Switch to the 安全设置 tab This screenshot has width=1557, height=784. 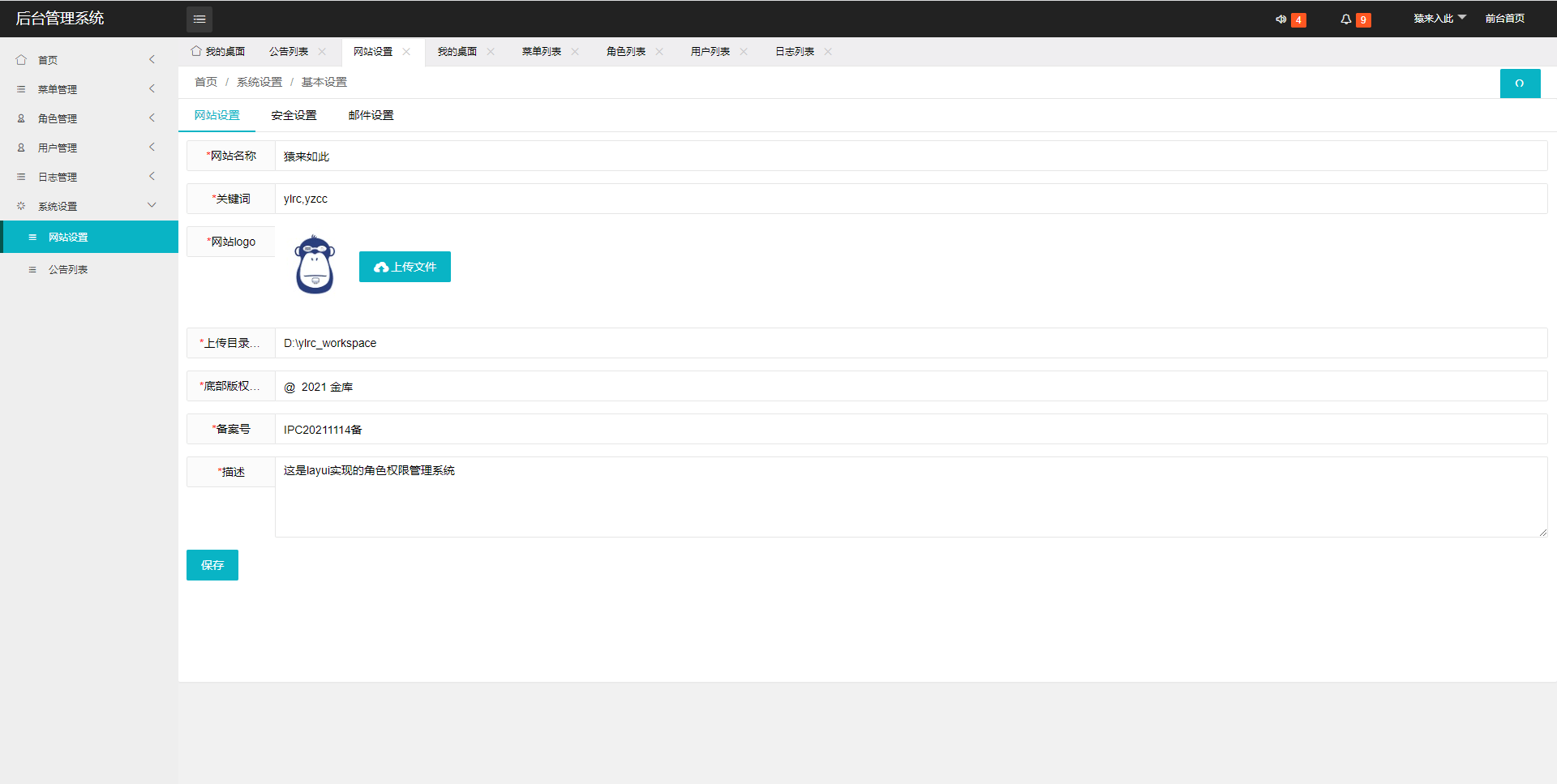[x=294, y=116]
